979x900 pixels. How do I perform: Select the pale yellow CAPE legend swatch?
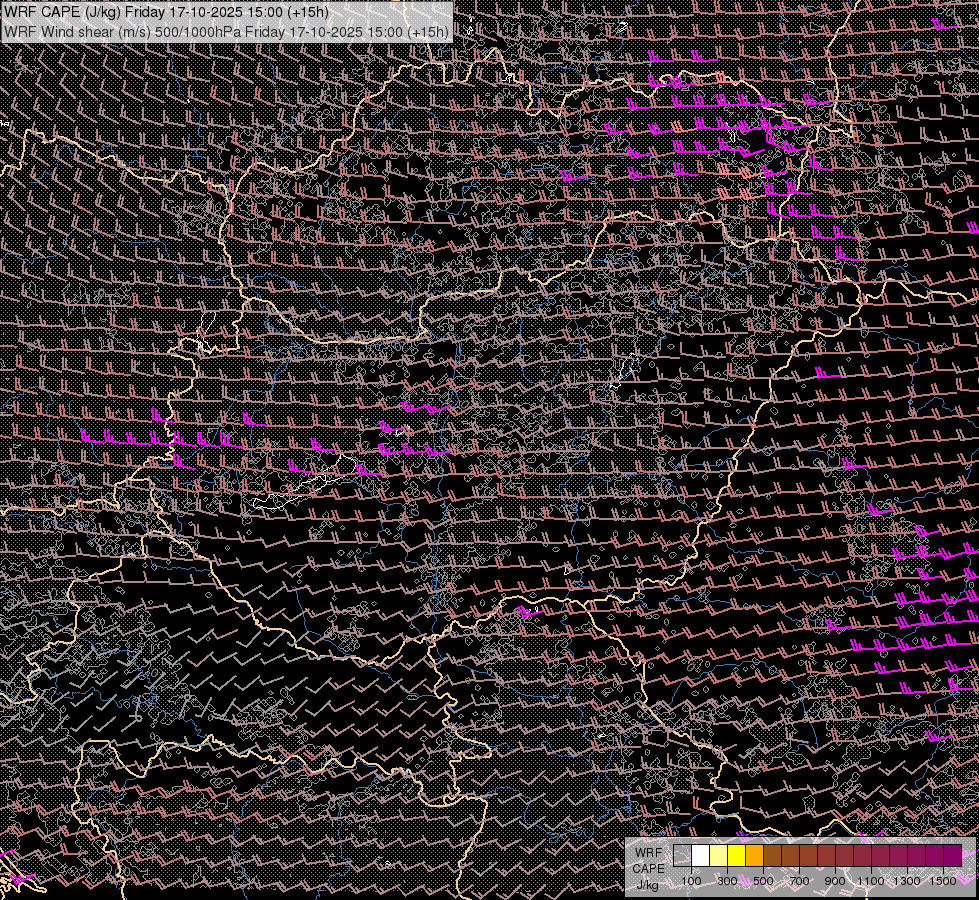pyautogui.click(x=718, y=856)
